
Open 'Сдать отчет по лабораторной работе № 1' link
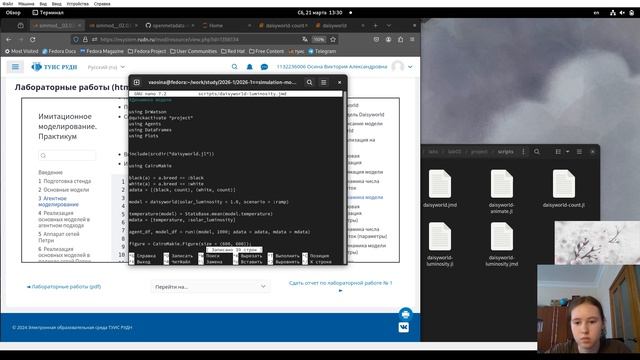click(x=340, y=283)
